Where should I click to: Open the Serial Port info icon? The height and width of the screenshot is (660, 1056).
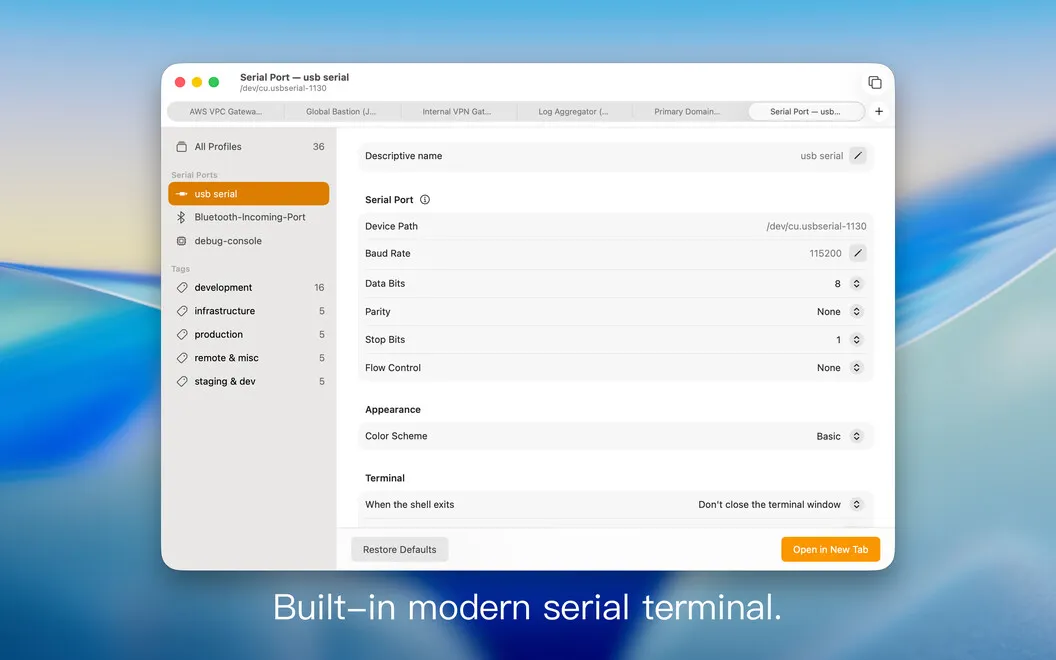425,199
